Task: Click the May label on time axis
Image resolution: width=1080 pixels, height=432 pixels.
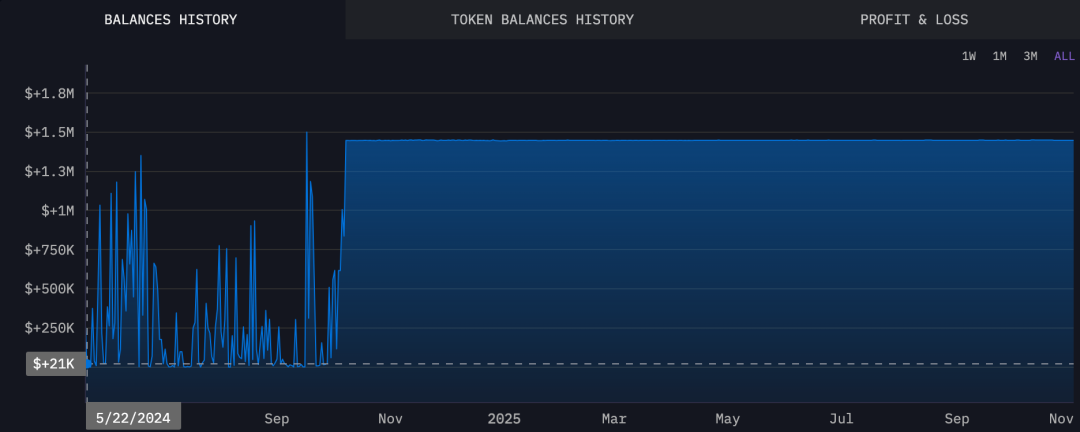Action: 728,418
